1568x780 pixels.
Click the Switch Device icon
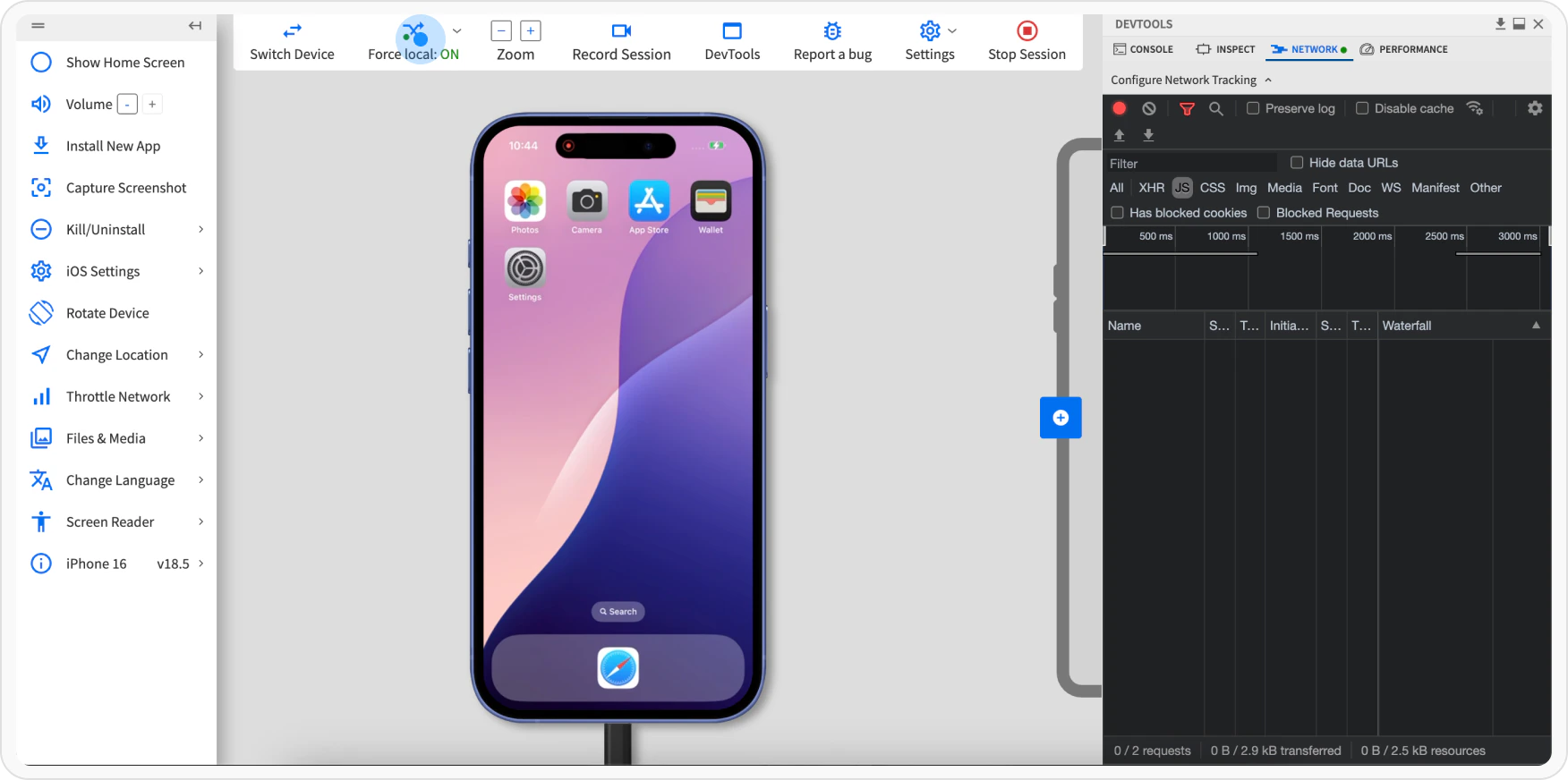pos(293,31)
